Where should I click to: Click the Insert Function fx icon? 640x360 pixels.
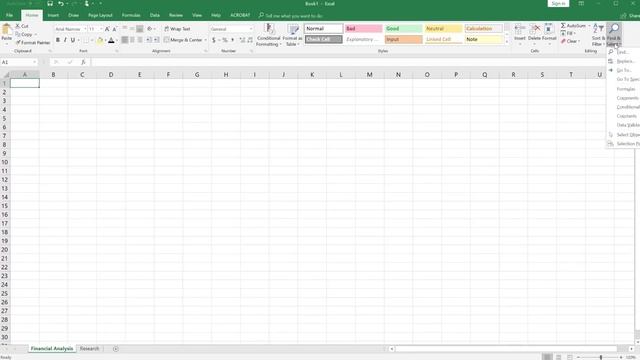[83, 62]
